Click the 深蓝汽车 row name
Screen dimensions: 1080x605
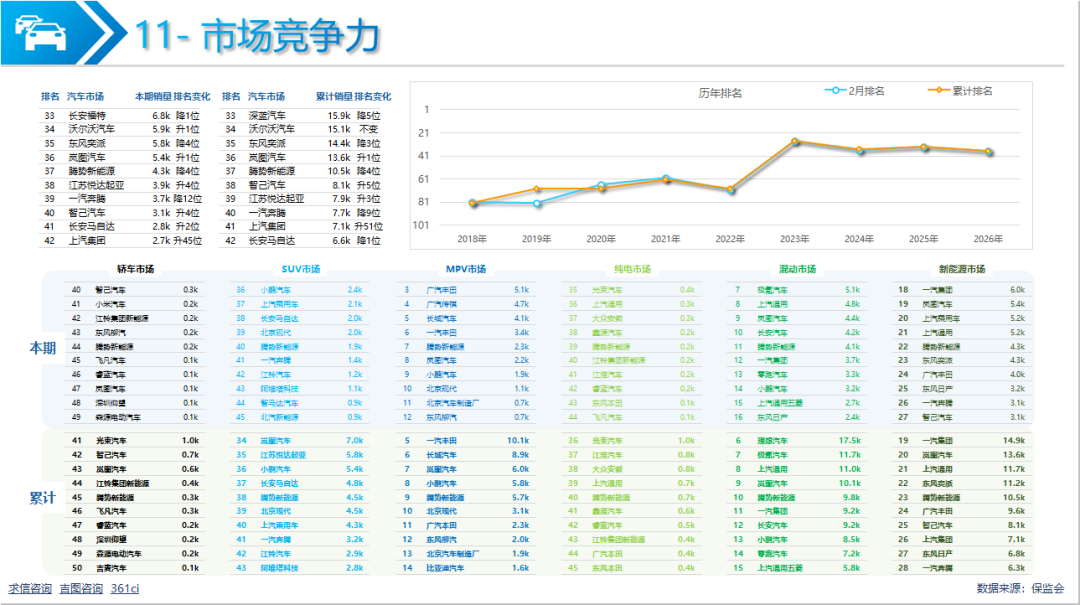[x=267, y=116]
